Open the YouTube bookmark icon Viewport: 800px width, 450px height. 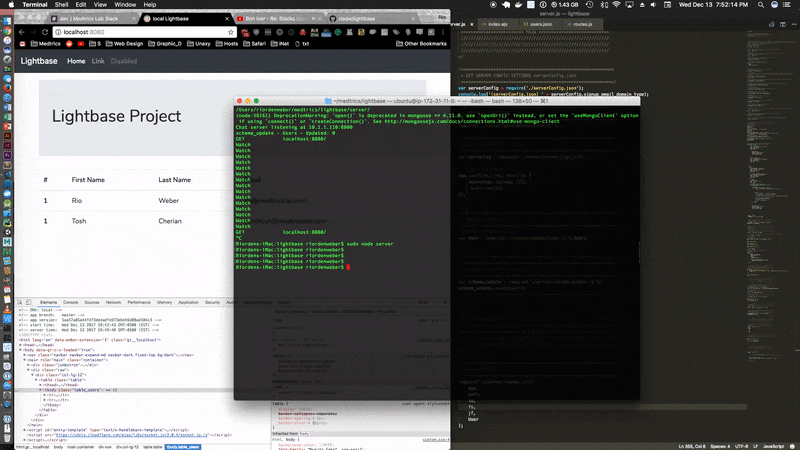(81, 44)
